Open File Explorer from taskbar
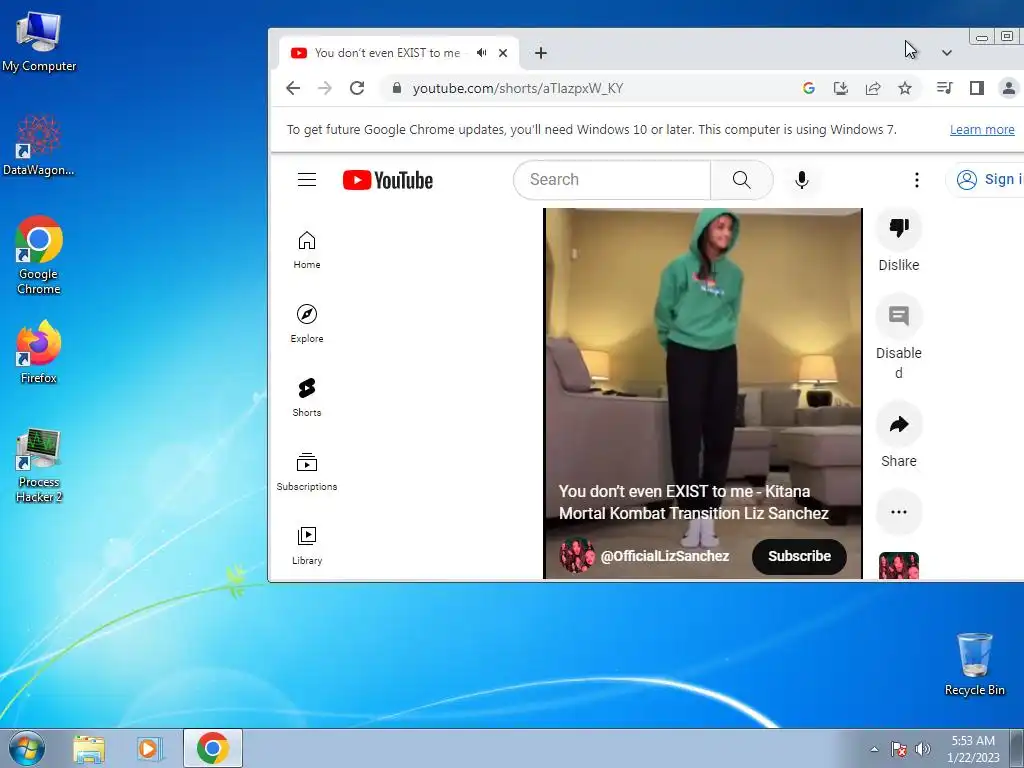Viewport: 1024px width, 768px height. coord(89,748)
